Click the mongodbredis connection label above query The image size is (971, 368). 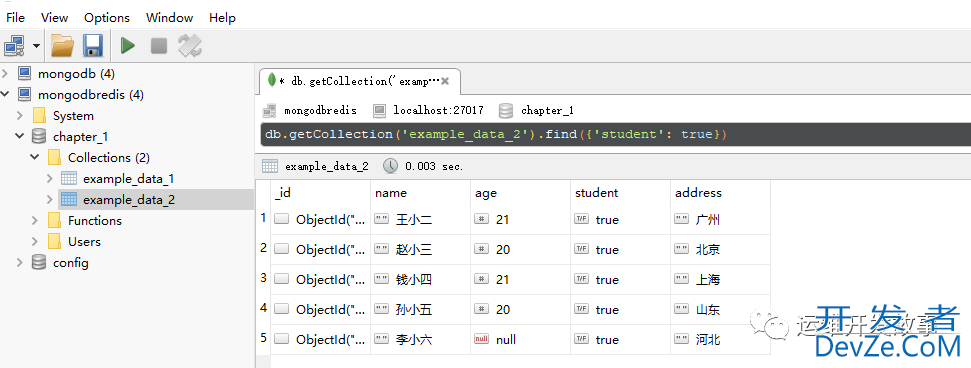click(320, 111)
